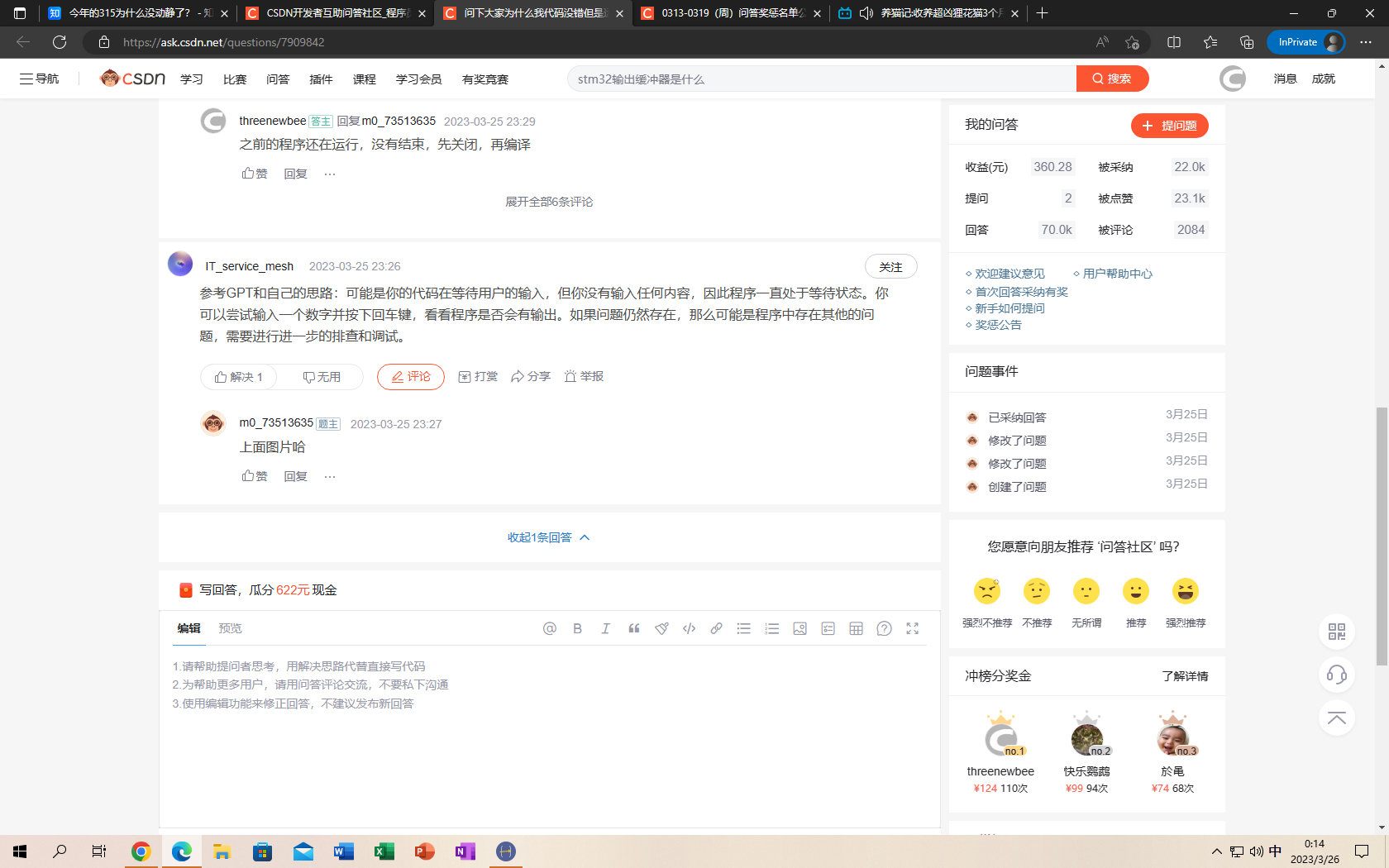Select the 无所谓 neutral face

pyautogui.click(x=1086, y=591)
